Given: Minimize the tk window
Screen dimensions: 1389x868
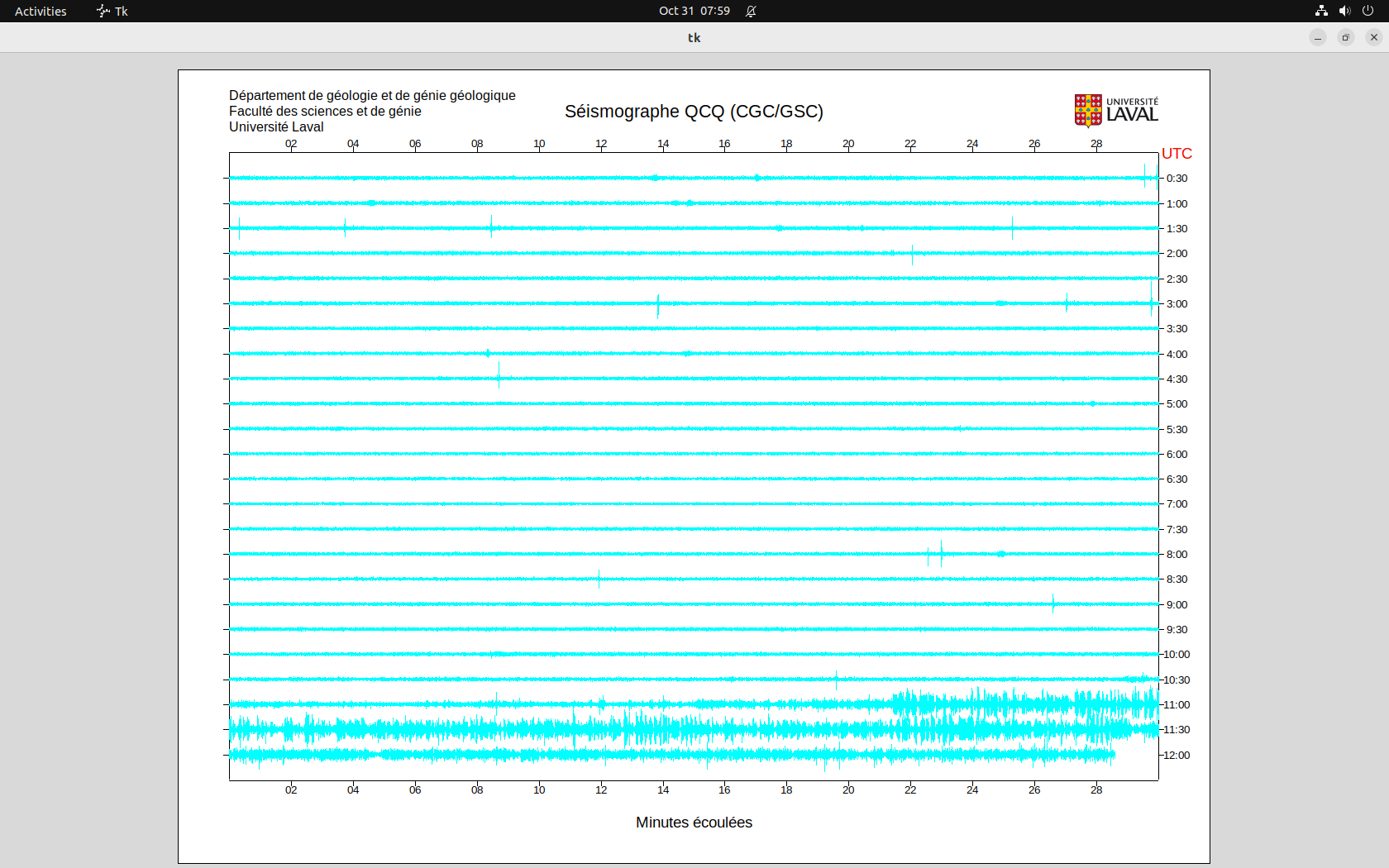Looking at the screenshot, I should [x=1318, y=37].
